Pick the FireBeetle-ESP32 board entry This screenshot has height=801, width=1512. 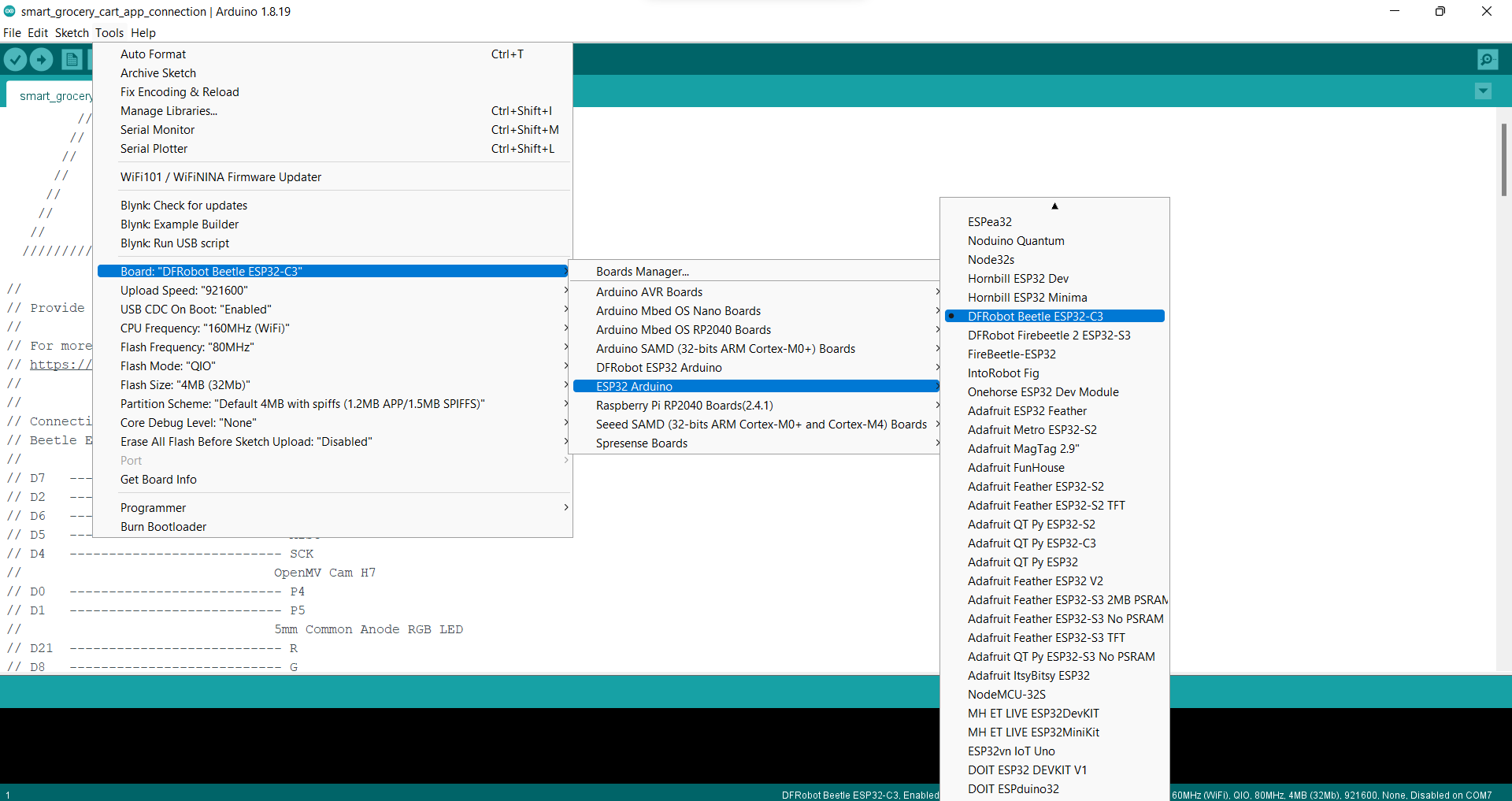point(1011,354)
